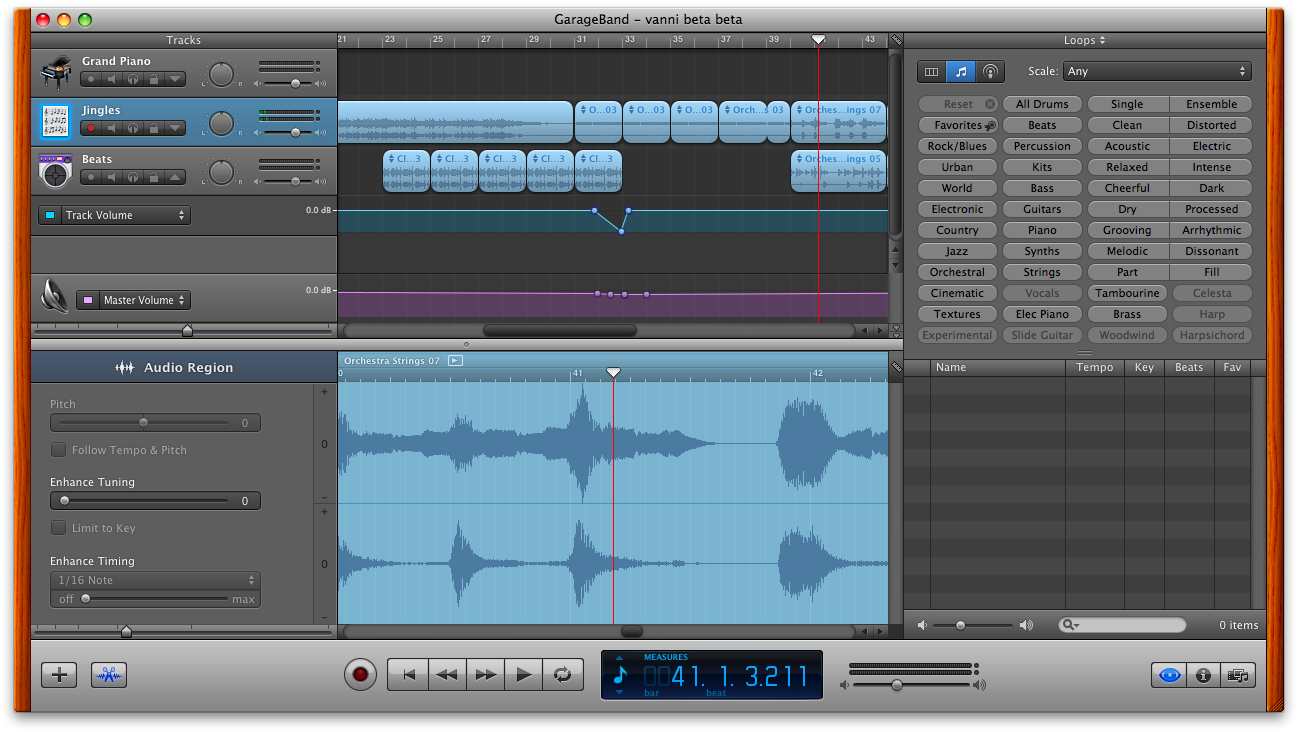Solo the Beats track
Image resolution: width=1298 pixels, height=732 pixels.
pyautogui.click(x=133, y=177)
